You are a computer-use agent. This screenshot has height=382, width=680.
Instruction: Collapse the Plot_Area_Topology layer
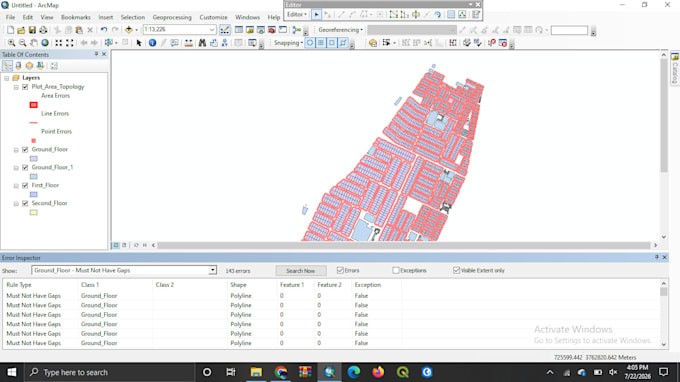[16, 87]
